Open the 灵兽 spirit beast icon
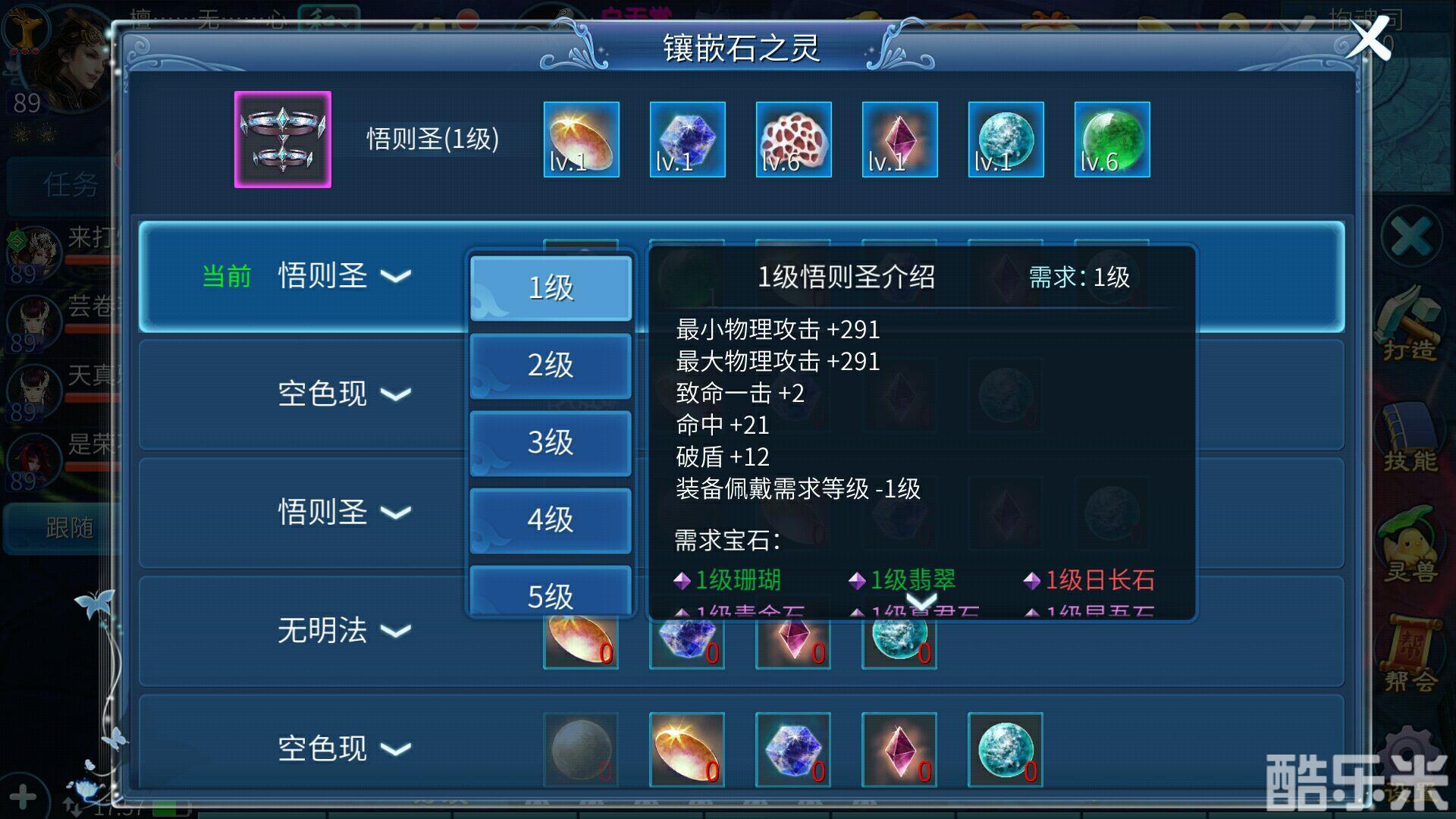1456x819 pixels. [x=1410, y=546]
